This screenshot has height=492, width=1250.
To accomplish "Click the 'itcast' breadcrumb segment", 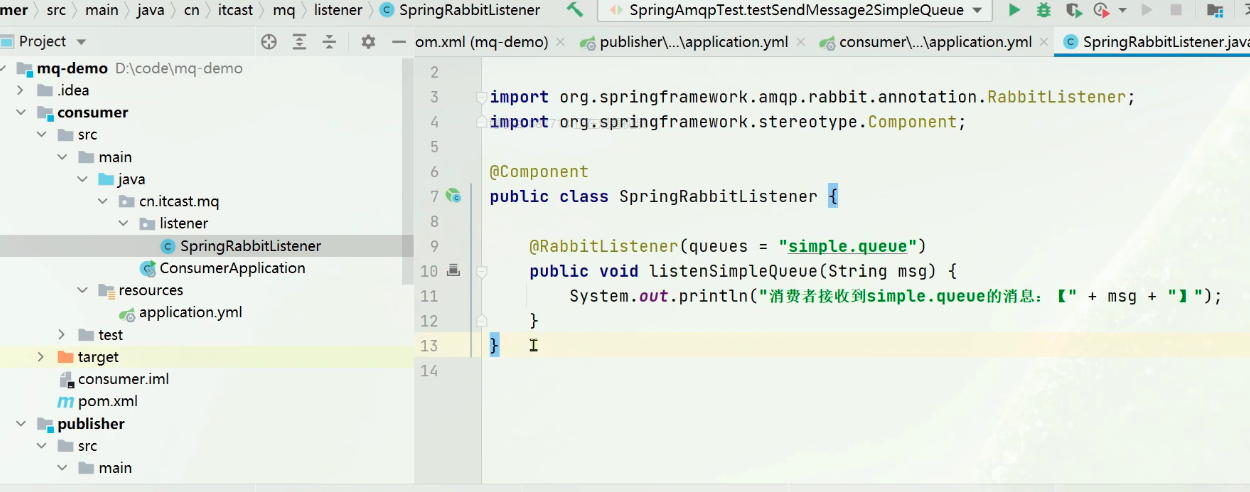I will point(237,10).
